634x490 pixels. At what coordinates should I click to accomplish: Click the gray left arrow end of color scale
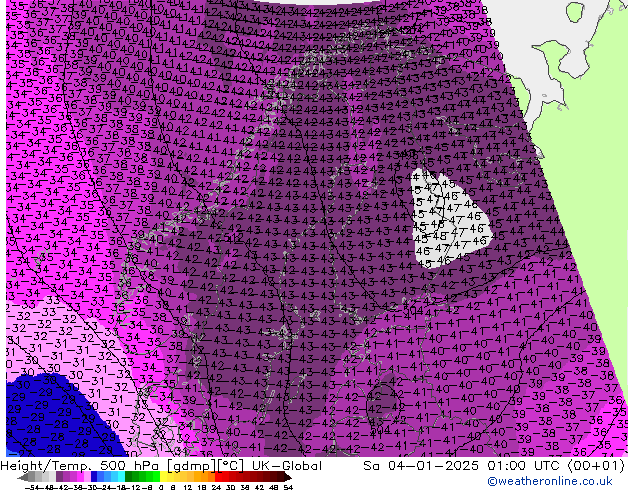pyautogui.click(x=23, y=477)
